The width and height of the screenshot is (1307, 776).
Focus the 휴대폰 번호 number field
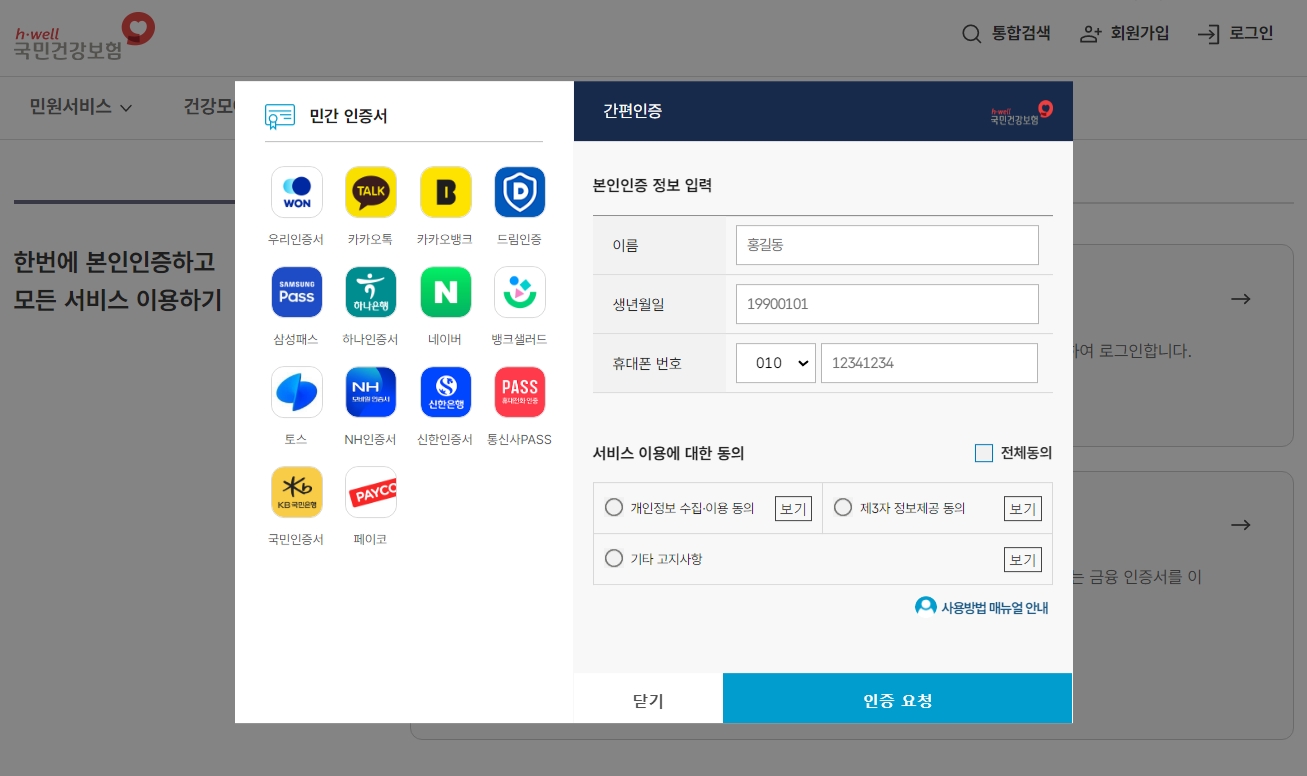point(929,363)
